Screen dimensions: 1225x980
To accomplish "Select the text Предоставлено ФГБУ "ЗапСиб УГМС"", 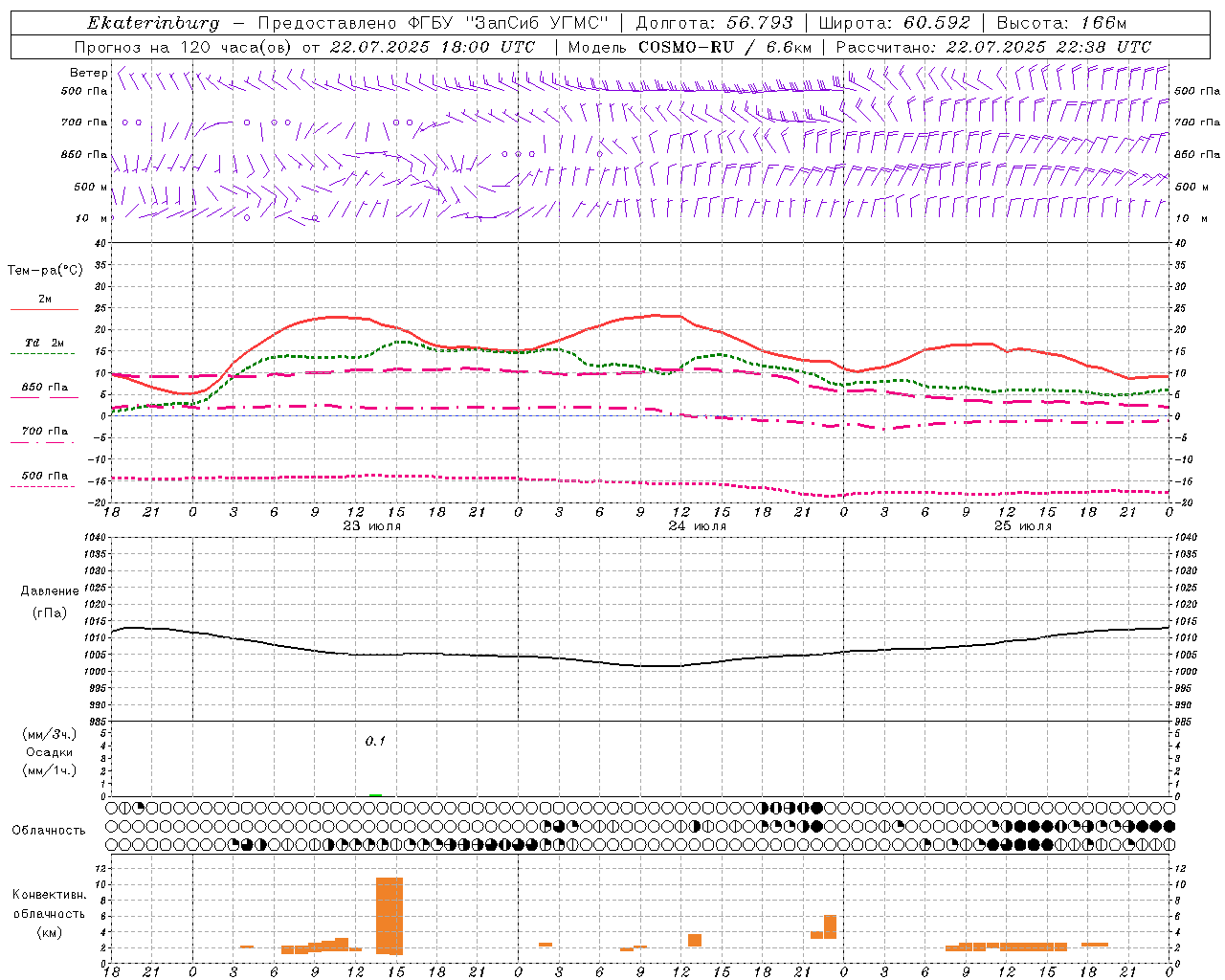I will click(x=434, y=23).
